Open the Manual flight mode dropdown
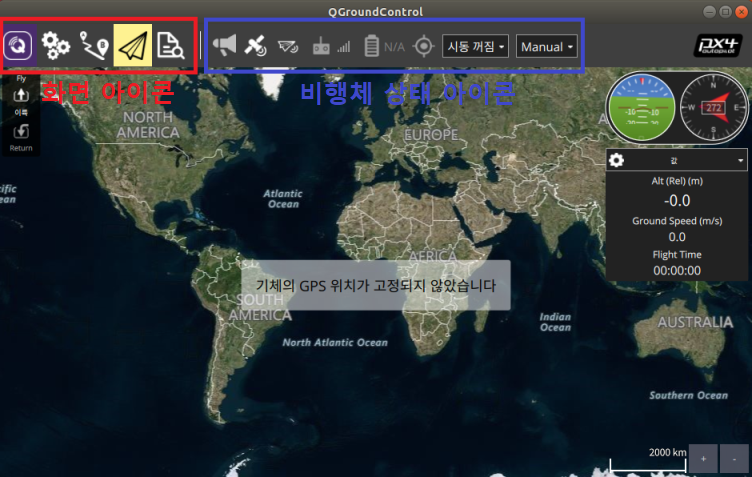The height and width of the screenshot is (477, 752). [x=547, y=47]
